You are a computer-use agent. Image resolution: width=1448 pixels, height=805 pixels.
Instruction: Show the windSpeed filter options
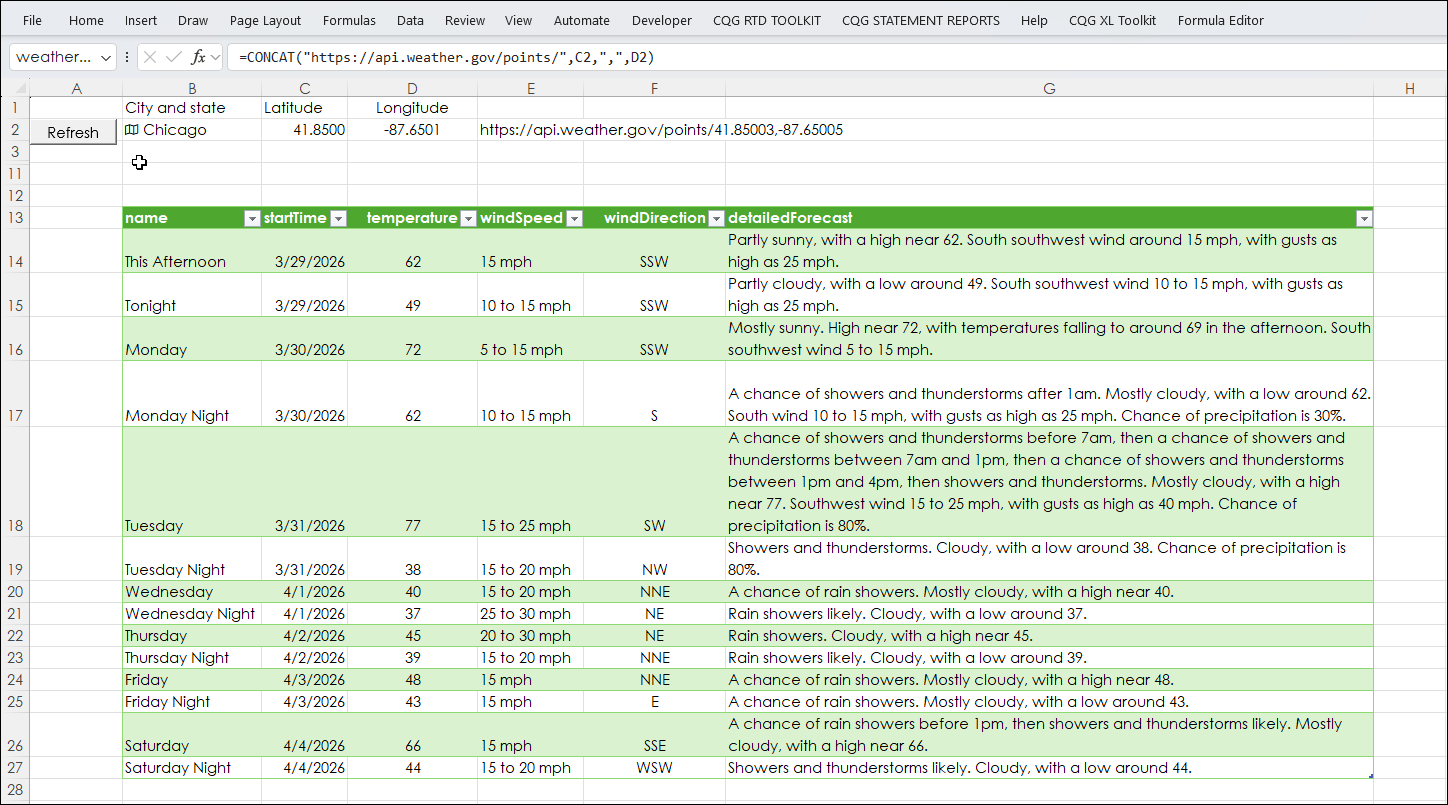pyautogui.click(x=574, y=218)
